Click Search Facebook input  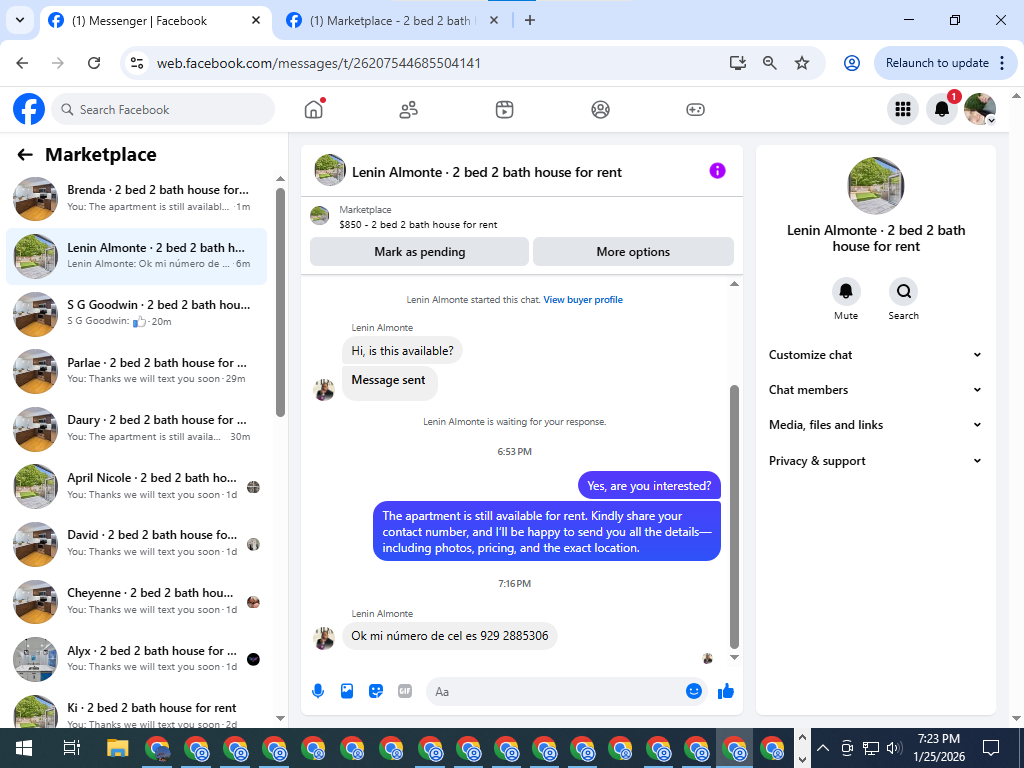[x=163, y=110]
